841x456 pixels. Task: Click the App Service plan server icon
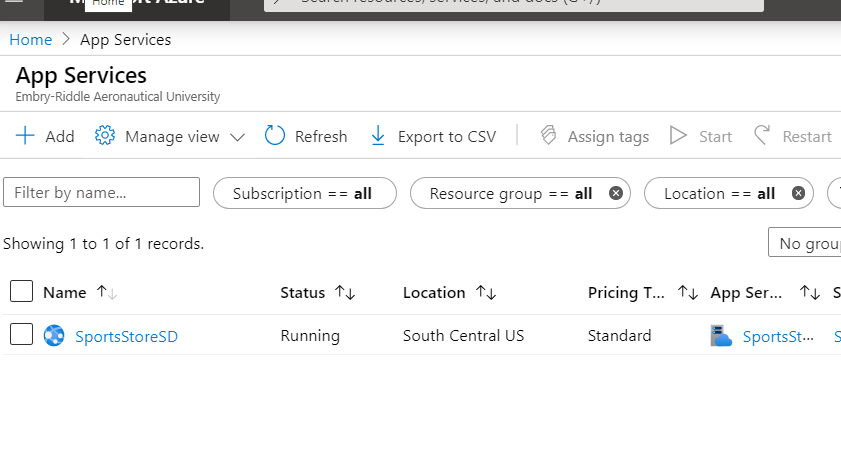coord(721,336)
